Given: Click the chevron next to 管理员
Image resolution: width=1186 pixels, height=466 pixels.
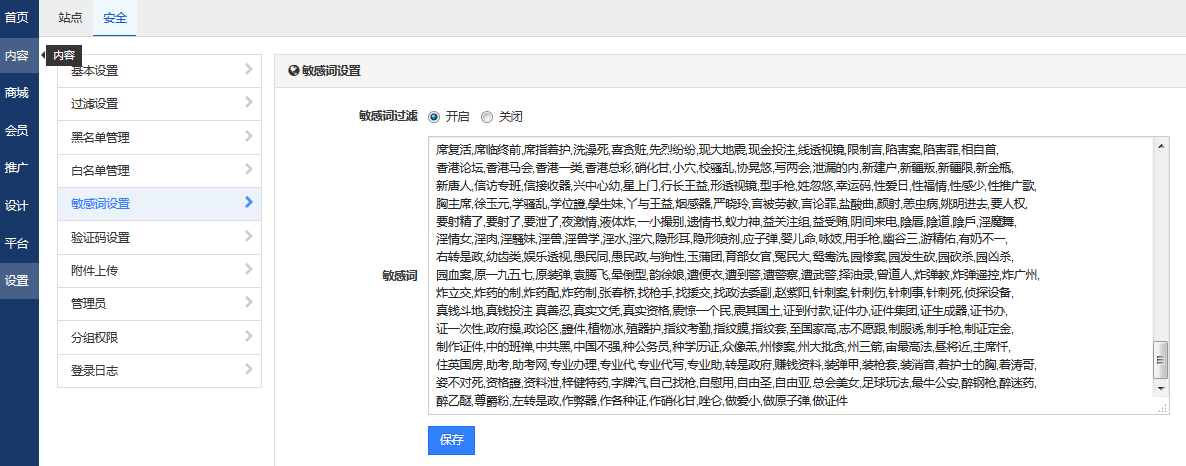Looking at the screenshot, I should (x=247, y=303).
